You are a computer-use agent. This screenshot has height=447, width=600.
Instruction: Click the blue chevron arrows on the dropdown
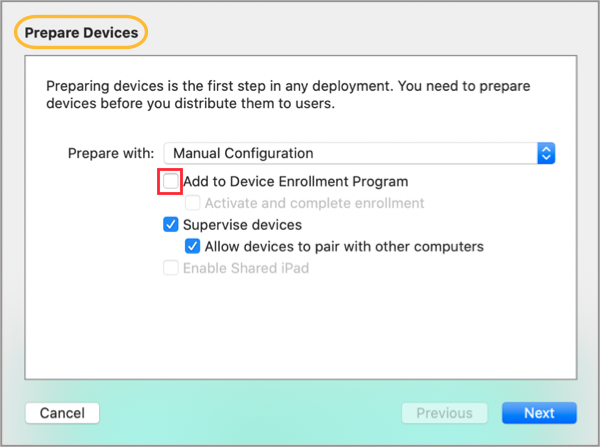pos(546,153)
